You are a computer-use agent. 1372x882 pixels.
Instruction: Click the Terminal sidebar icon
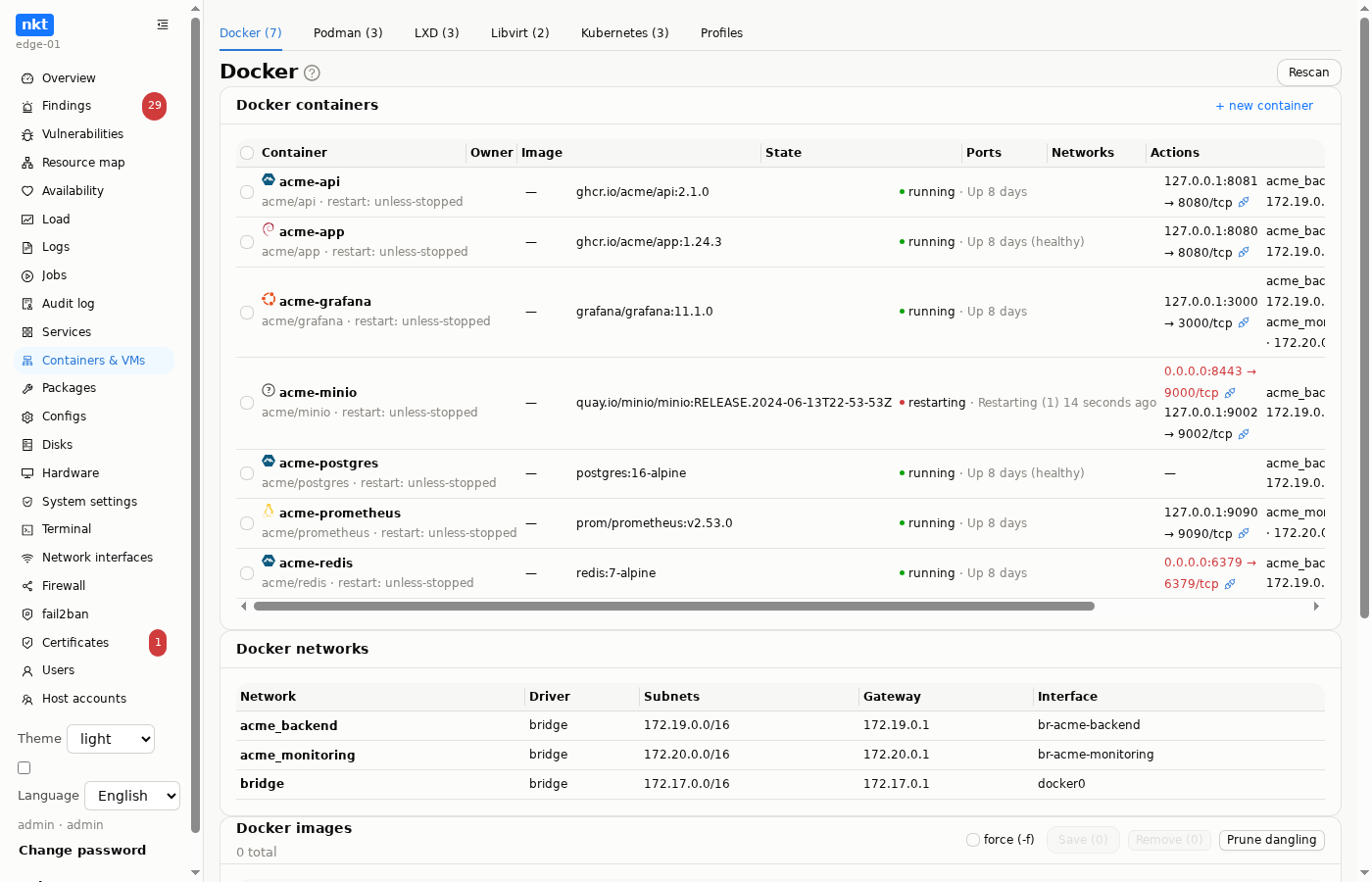click(27, 529)
